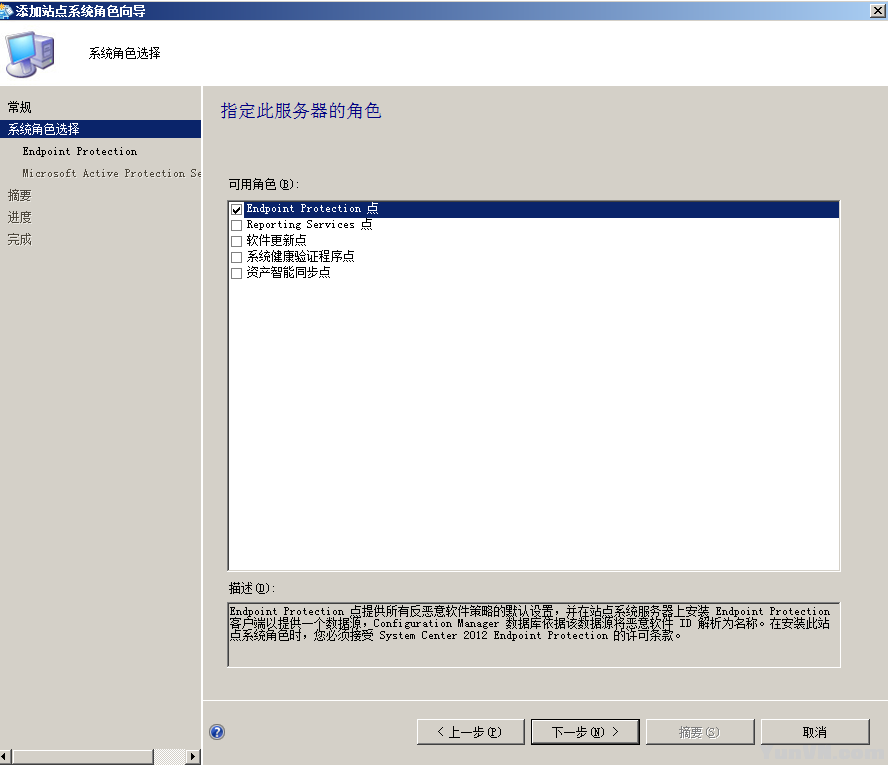Tick the 系统健康验证程序点 checkbox
The image size is (888, 765).
coord(237,257)
